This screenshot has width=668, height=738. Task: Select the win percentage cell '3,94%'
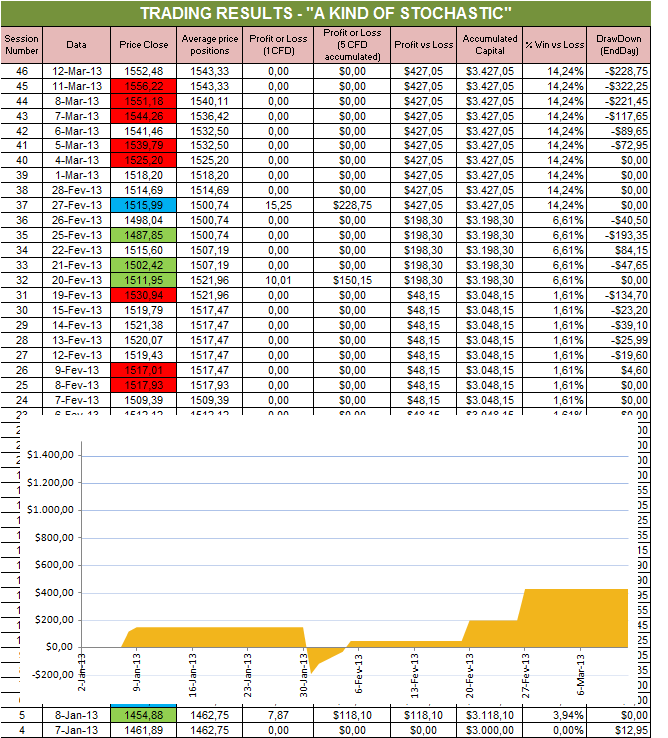pos(555,715)
